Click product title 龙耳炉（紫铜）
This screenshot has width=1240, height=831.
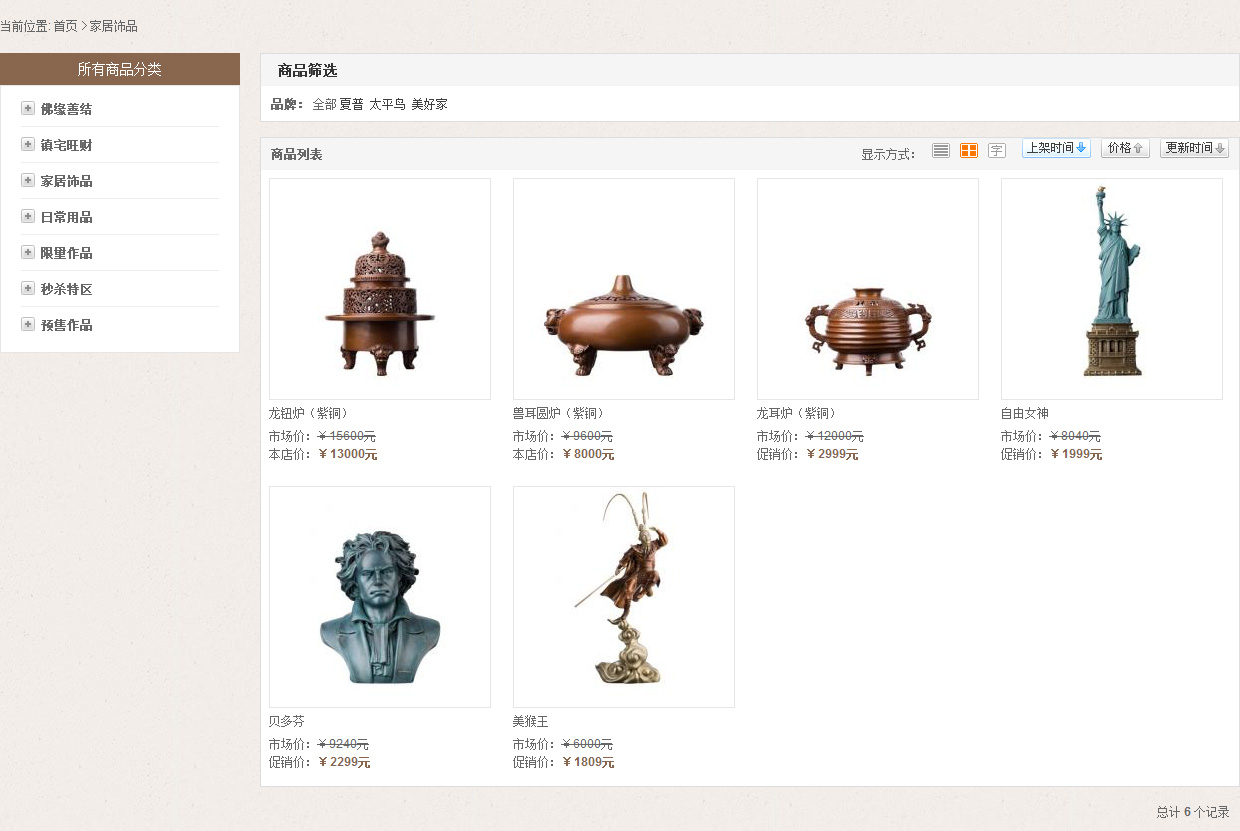797,413
